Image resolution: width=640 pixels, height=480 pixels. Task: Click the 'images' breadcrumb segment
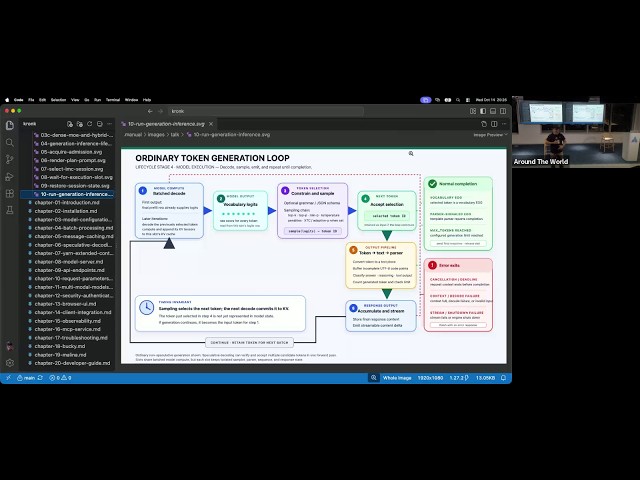click(156, 135)
